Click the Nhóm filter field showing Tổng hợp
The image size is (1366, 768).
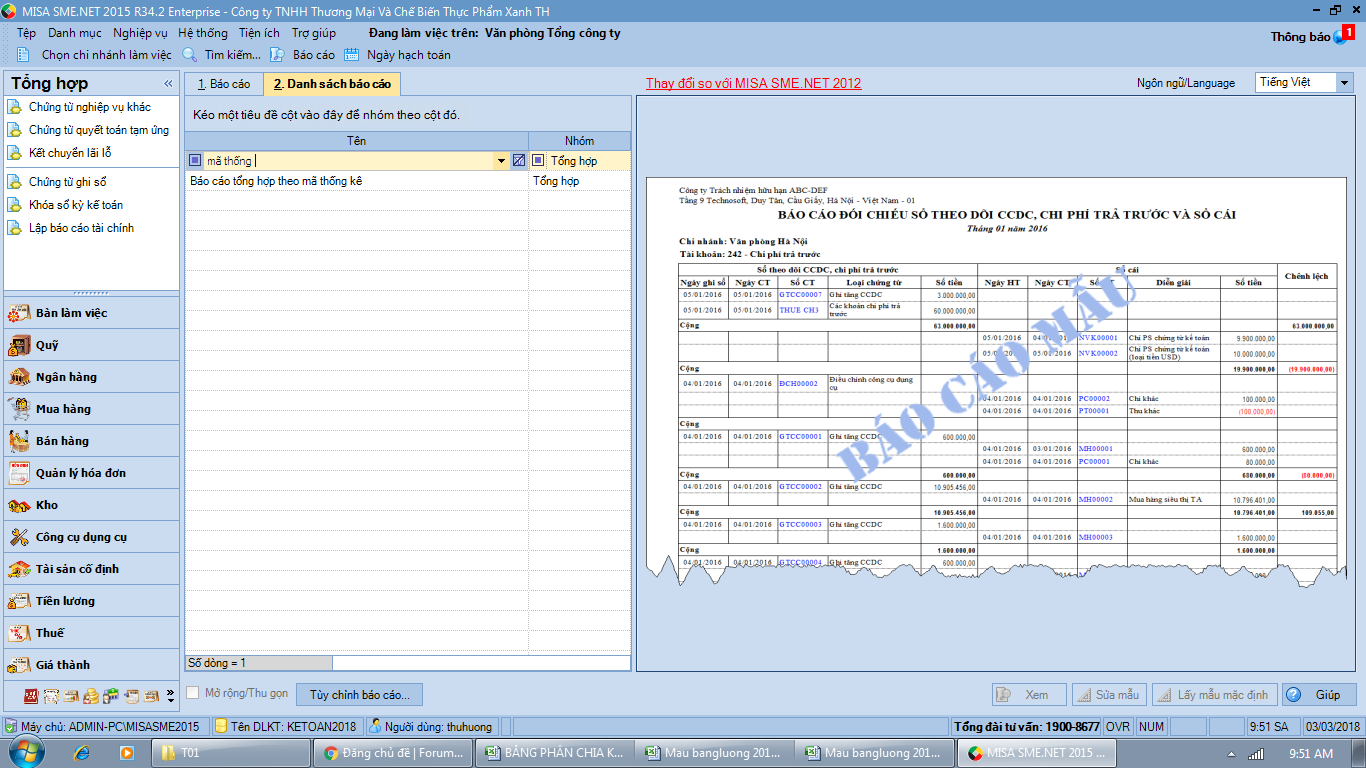pos(588,160)
